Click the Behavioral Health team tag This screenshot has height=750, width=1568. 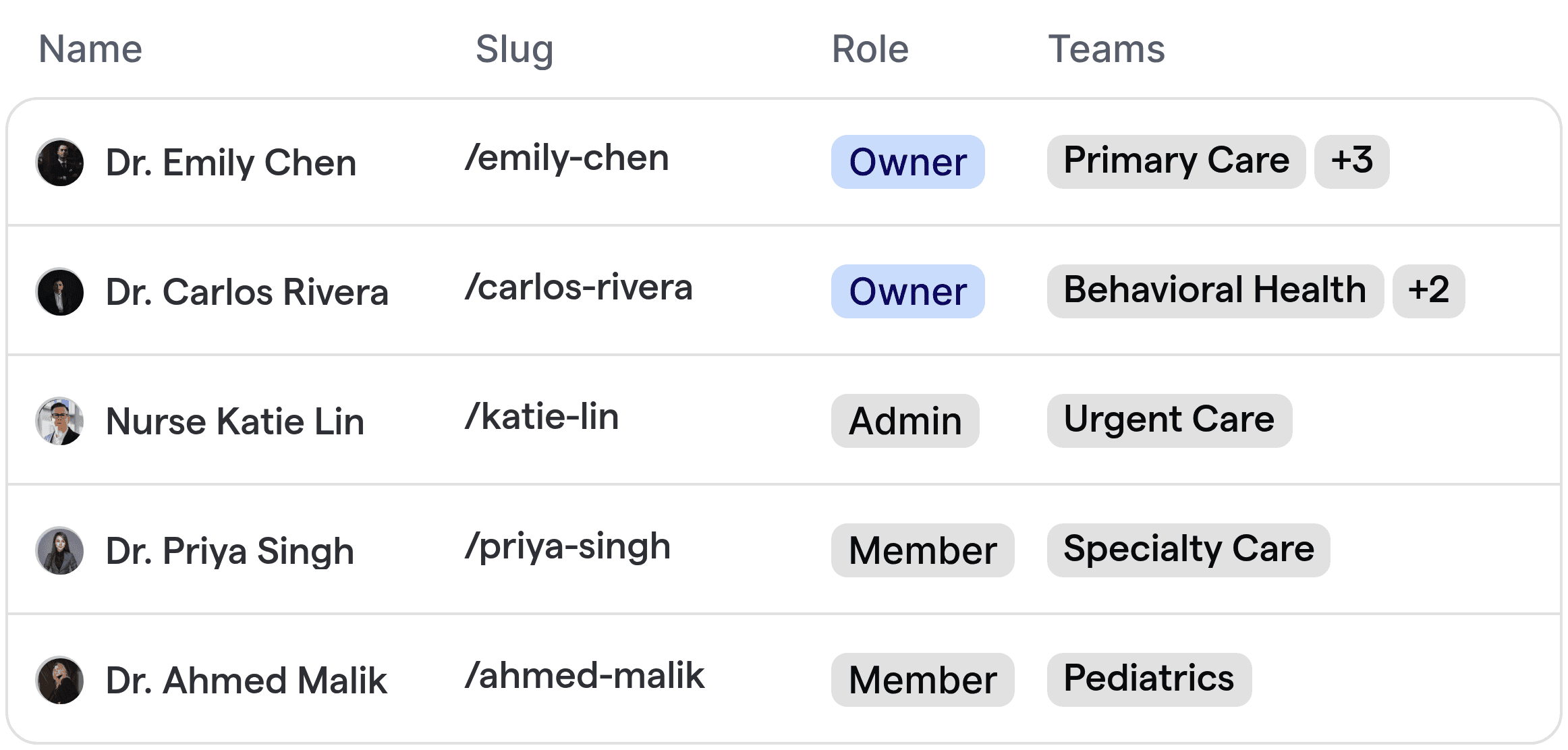coord(1215,291)
